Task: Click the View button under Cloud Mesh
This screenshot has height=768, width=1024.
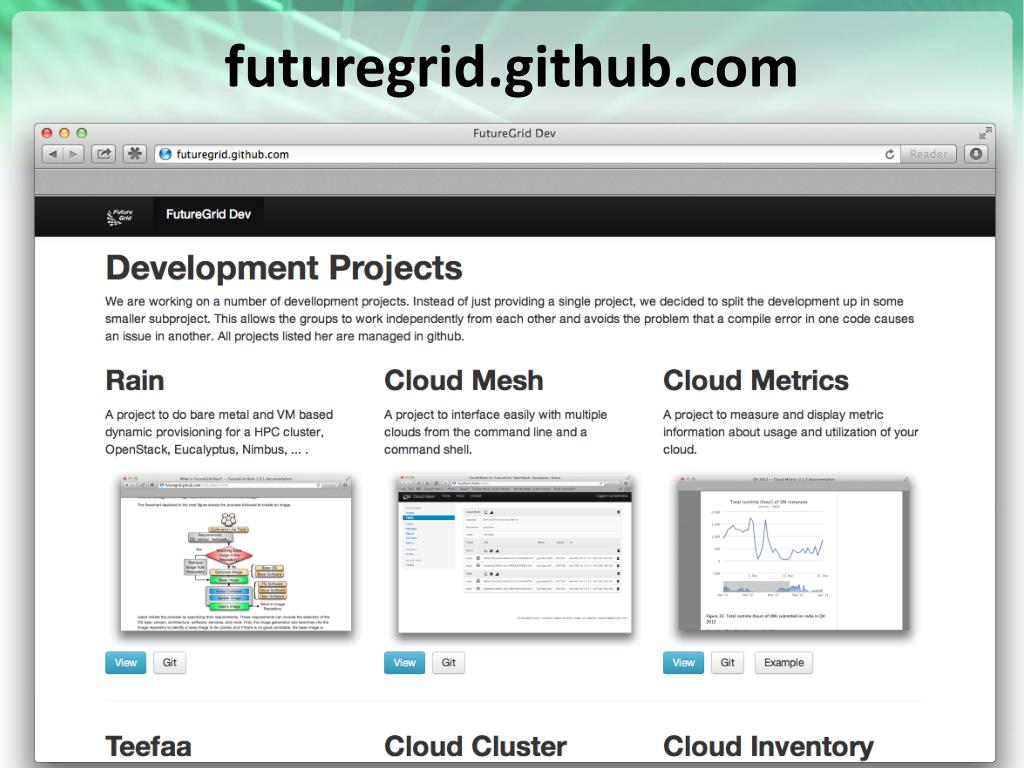Action: pos(404,663)
